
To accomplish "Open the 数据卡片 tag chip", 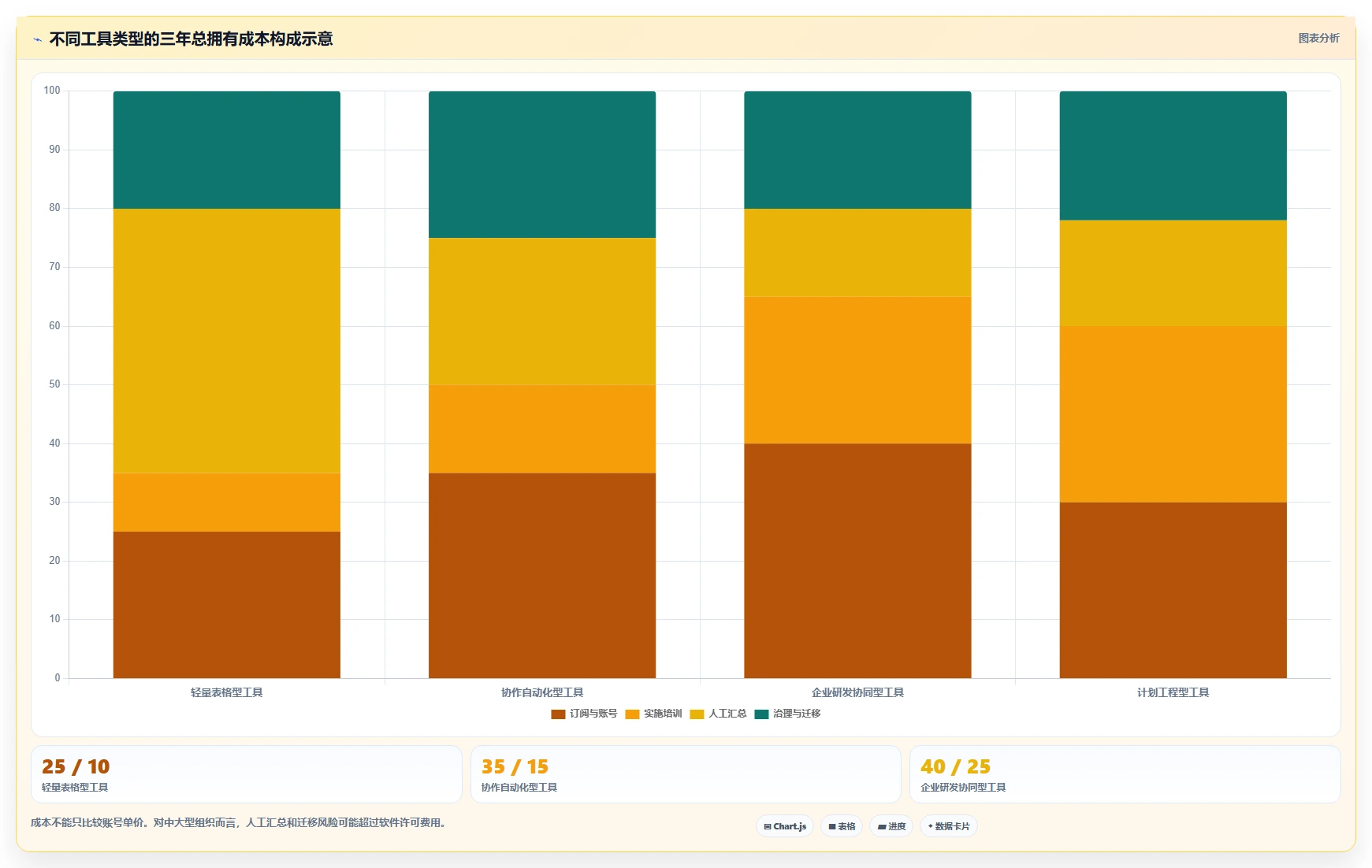I will click(949, 826).
